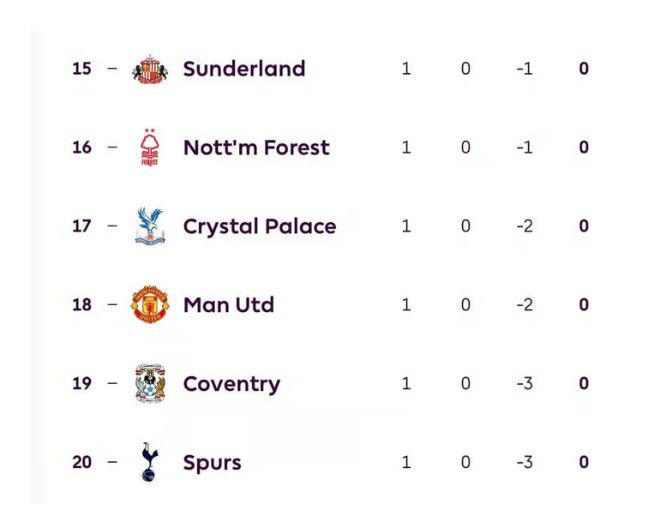The height and width of the screenshot is (517, 658).
Task: Click Man Utd's position movement dash
Action: tap(112, 304)
